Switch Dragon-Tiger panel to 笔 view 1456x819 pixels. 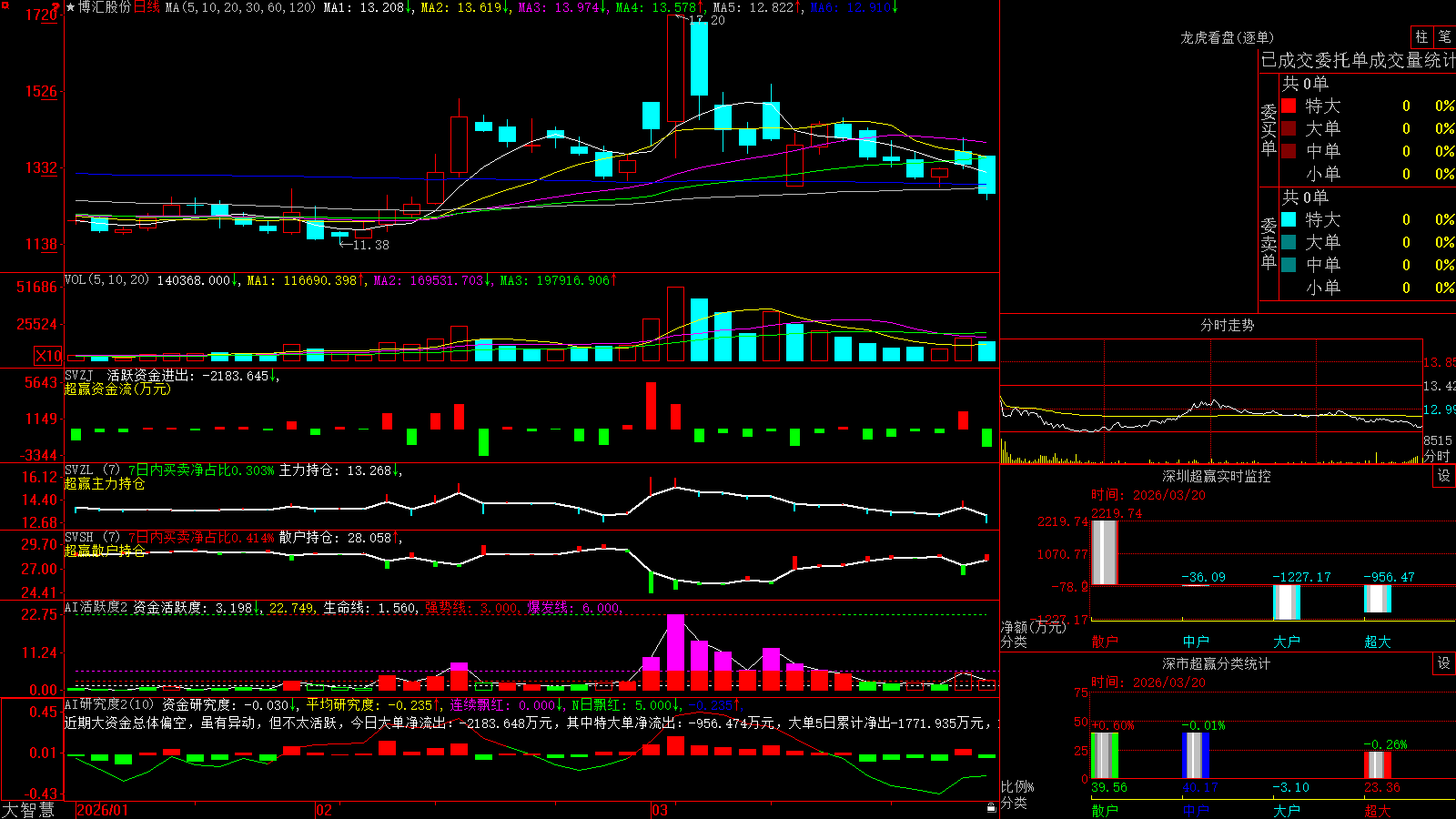[x=1444, y=37]
